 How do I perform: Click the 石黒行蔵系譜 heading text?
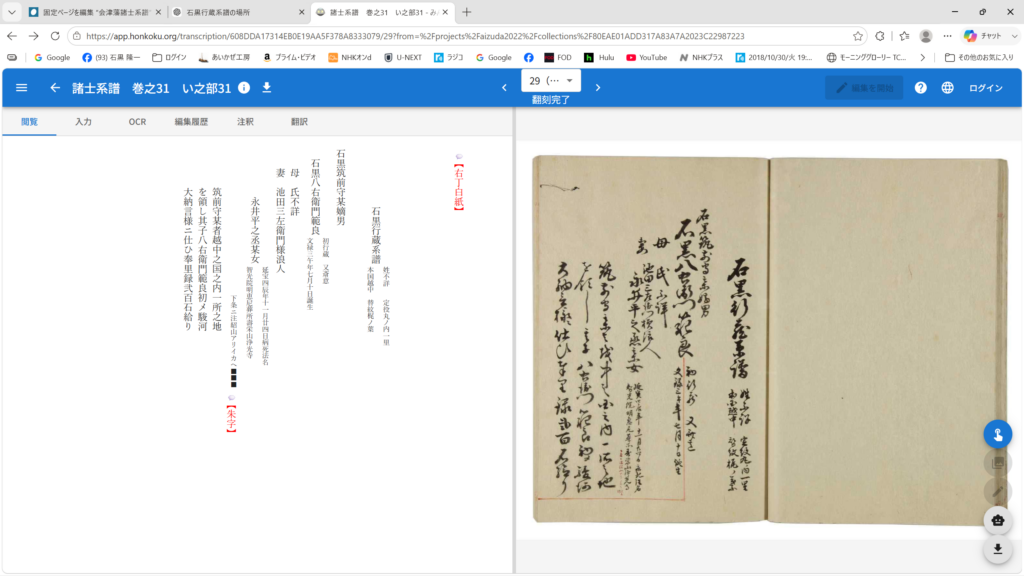coord(376,236)
